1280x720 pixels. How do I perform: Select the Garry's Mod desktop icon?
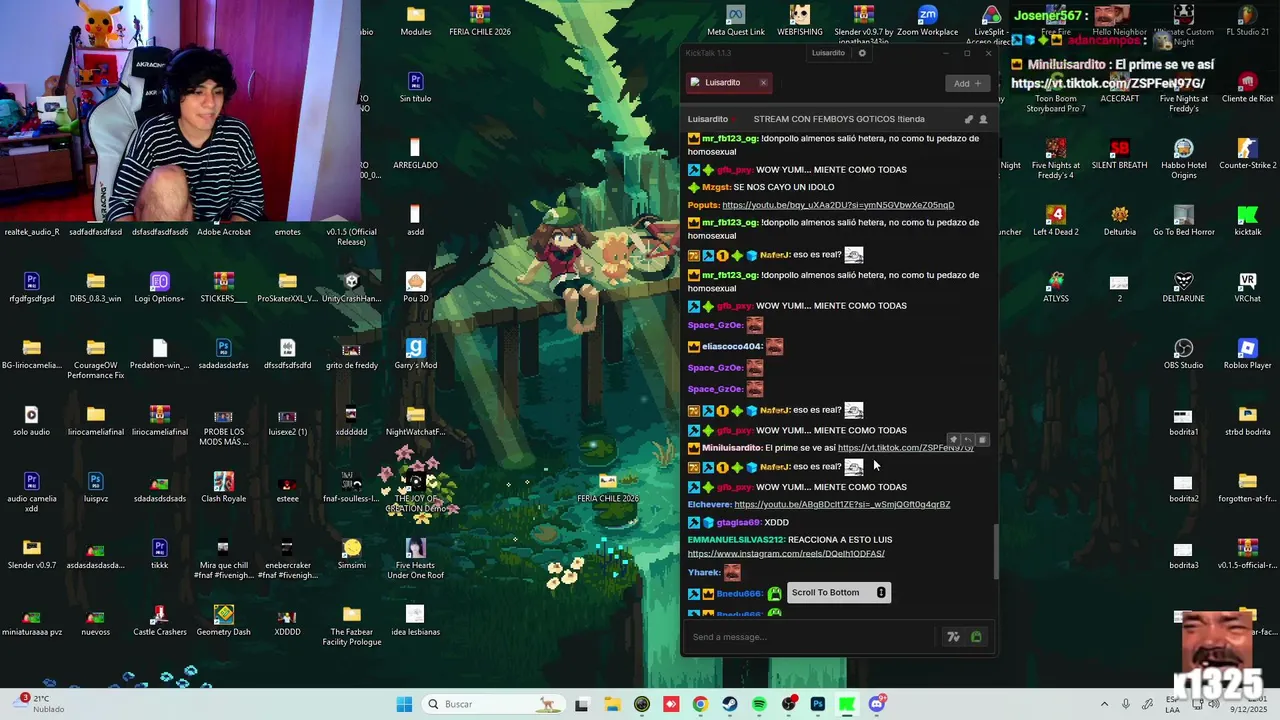415,354
